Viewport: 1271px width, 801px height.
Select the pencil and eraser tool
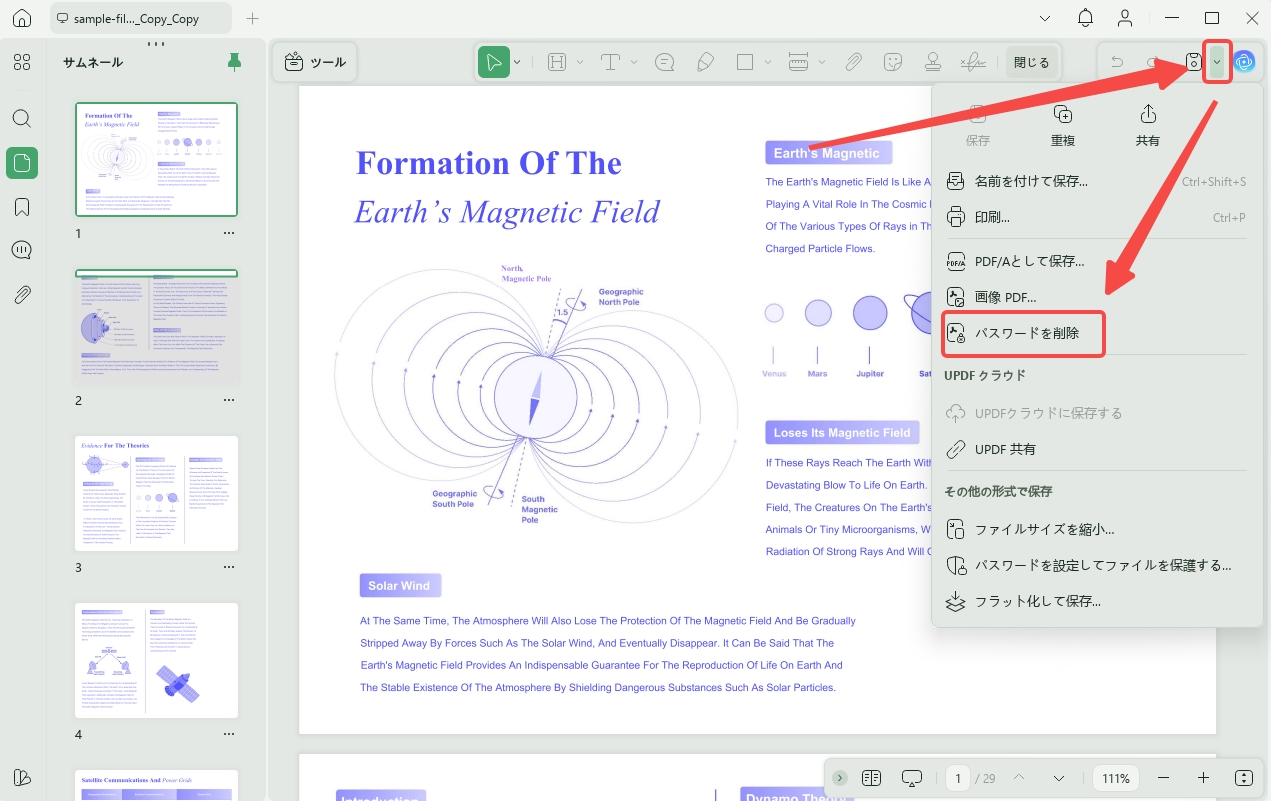point(705,62)
